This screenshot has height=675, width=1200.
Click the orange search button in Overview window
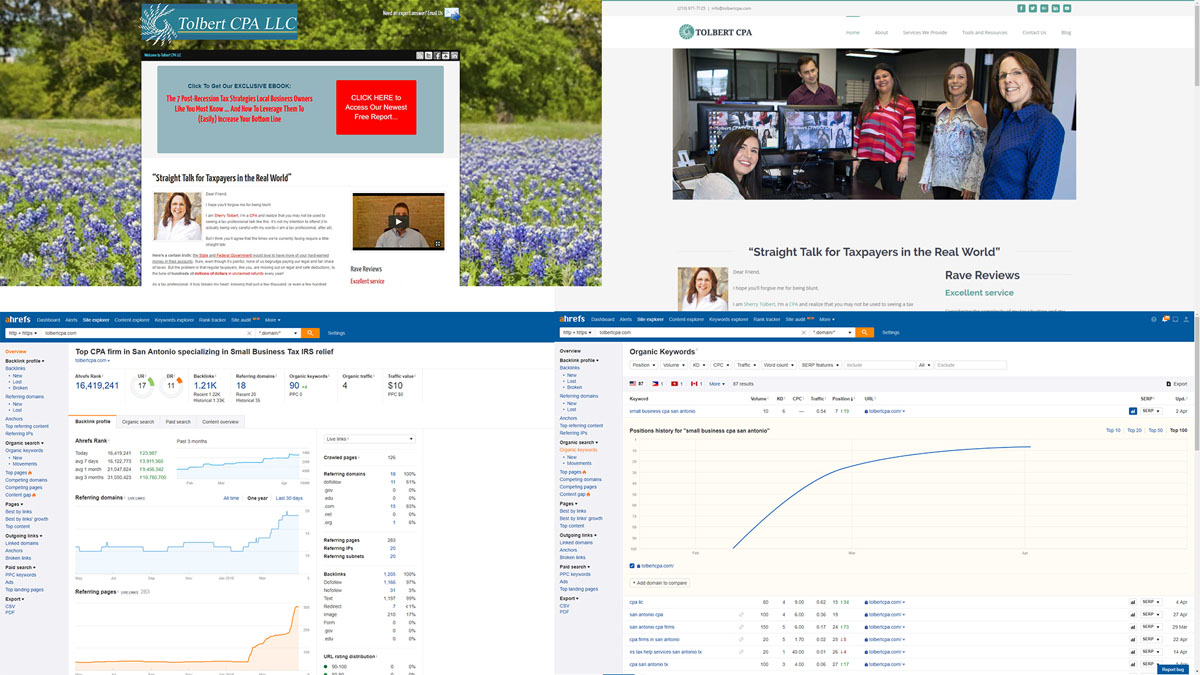(x=311, y=333)
